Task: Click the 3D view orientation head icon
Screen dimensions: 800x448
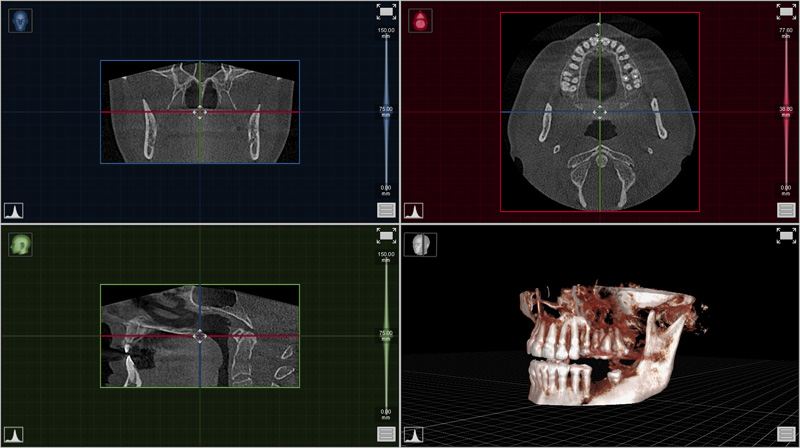Action: tap(420, 245)
